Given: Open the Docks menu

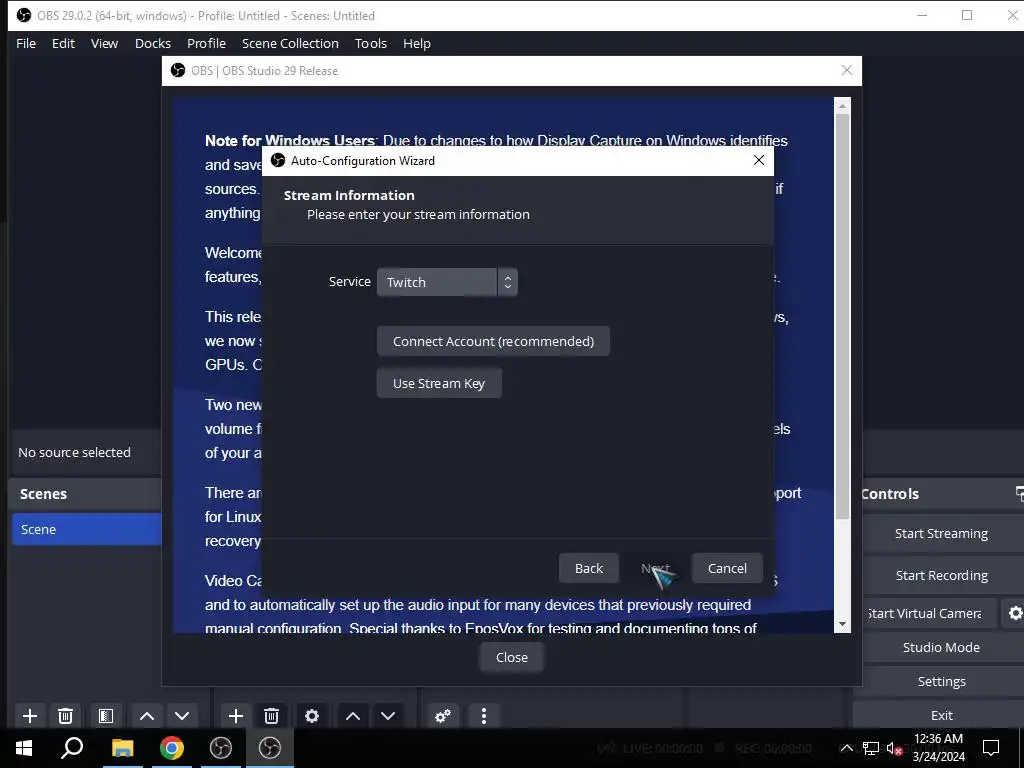Looking at the screenshot, I should point(153,43).
